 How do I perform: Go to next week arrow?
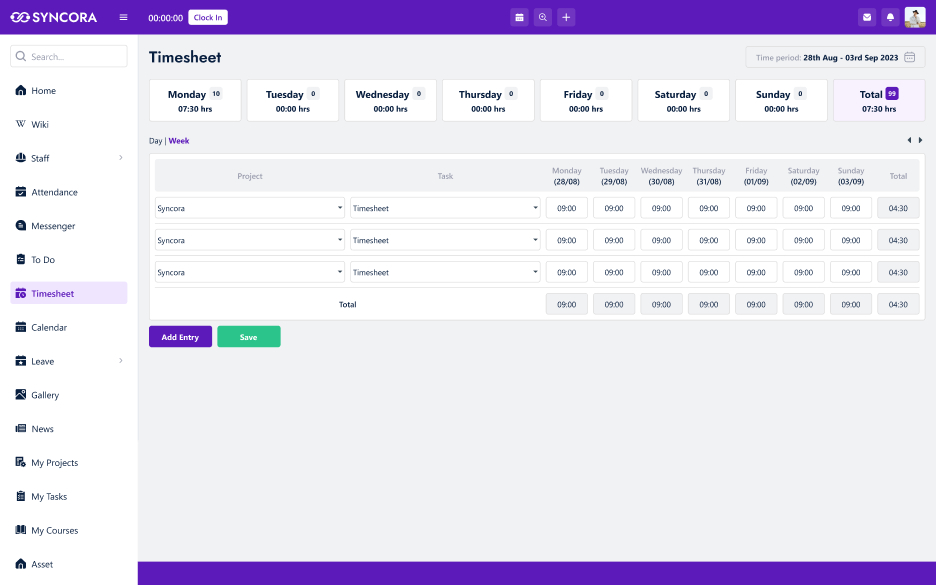(x=920, y=140)
